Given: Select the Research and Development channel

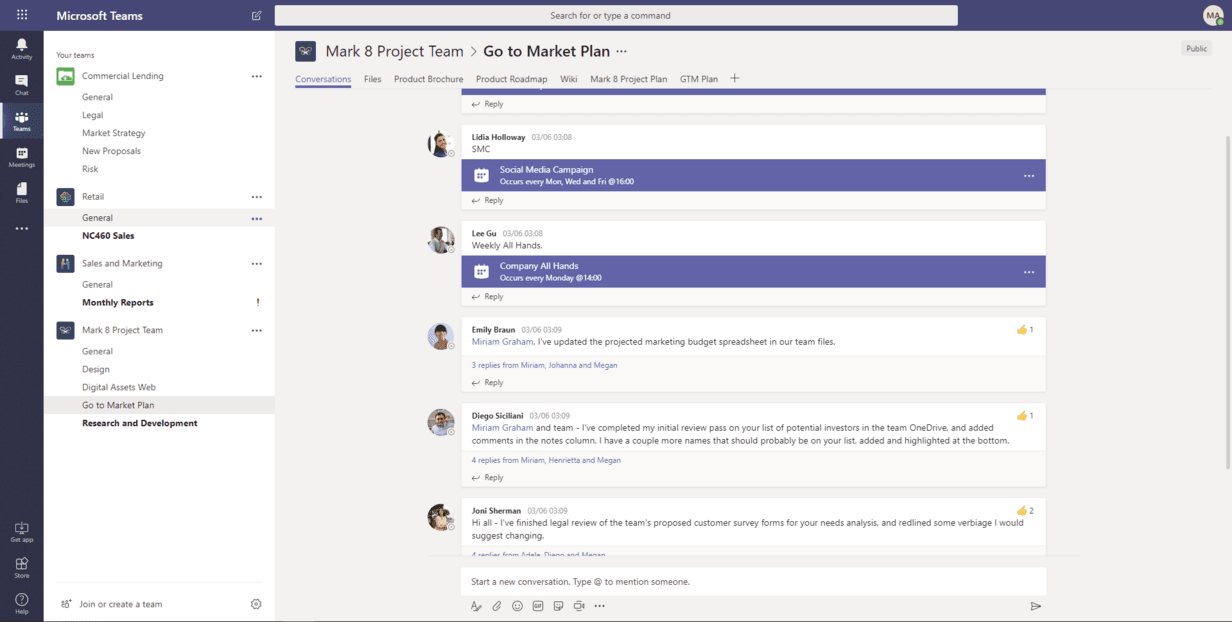Looking at the screenshot, I should click(139, 423).
